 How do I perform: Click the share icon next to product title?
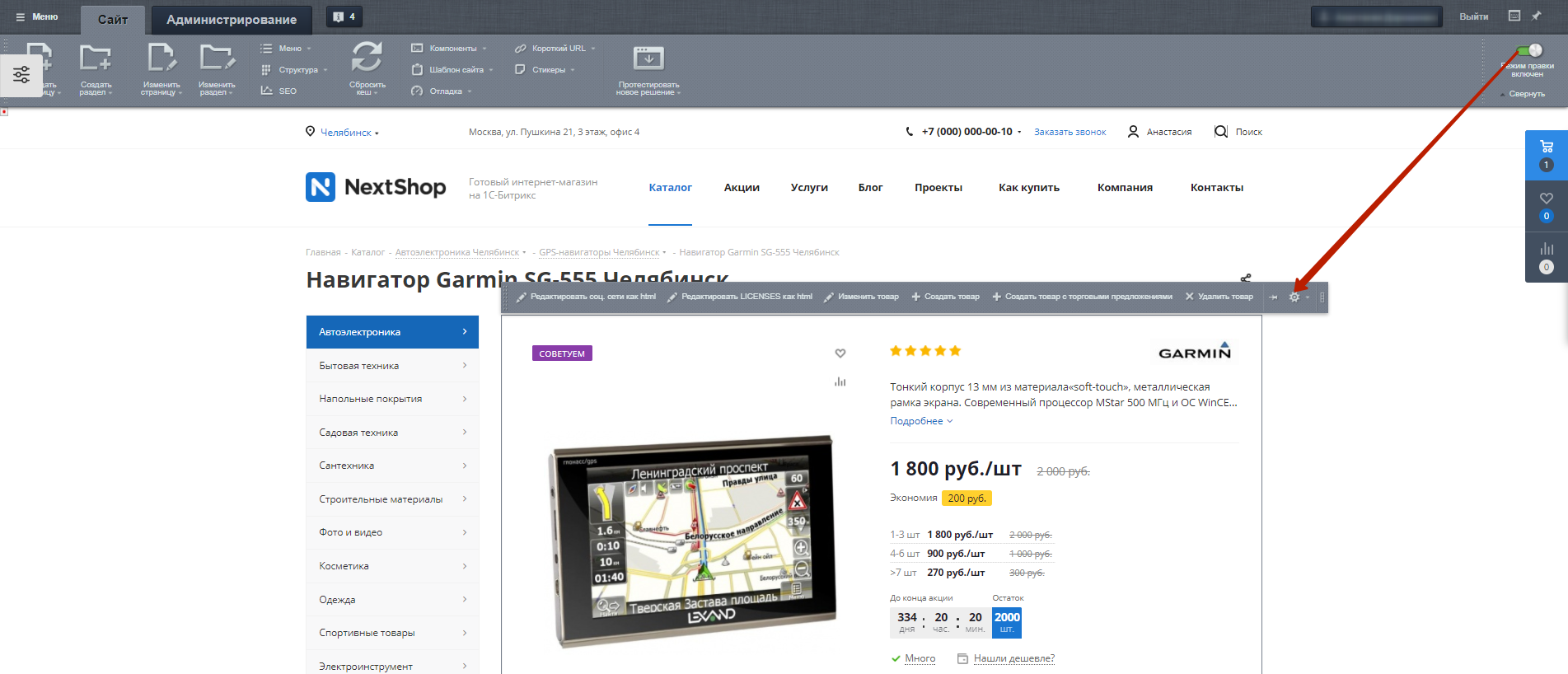[x=1246, y=278]
